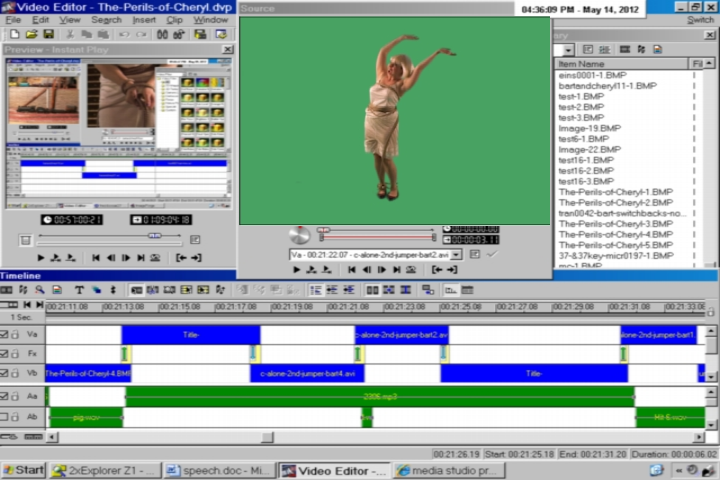This screenshot has height=480, width=720.
Task: Click the Color clip tool in Timeline toolbar
Action: (96, 290)
